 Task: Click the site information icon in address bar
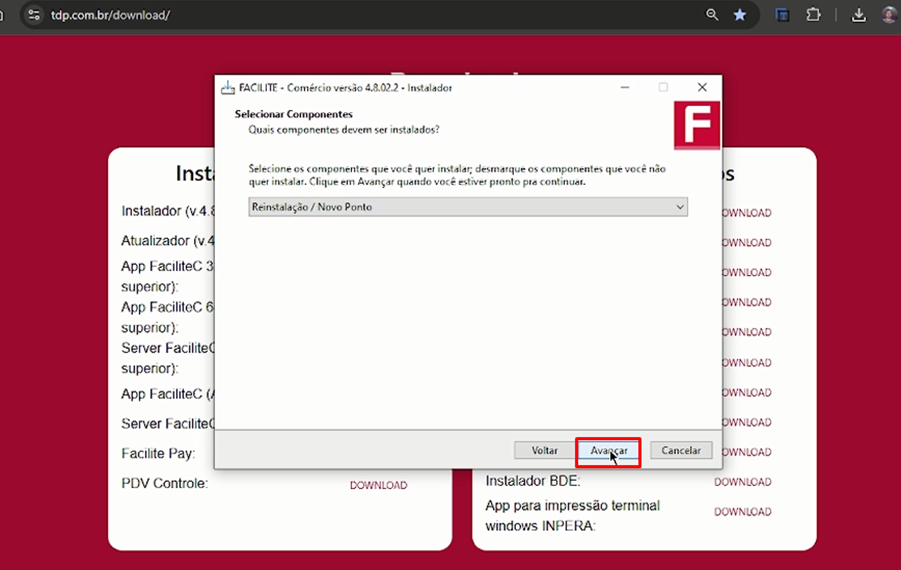[34, 15]
